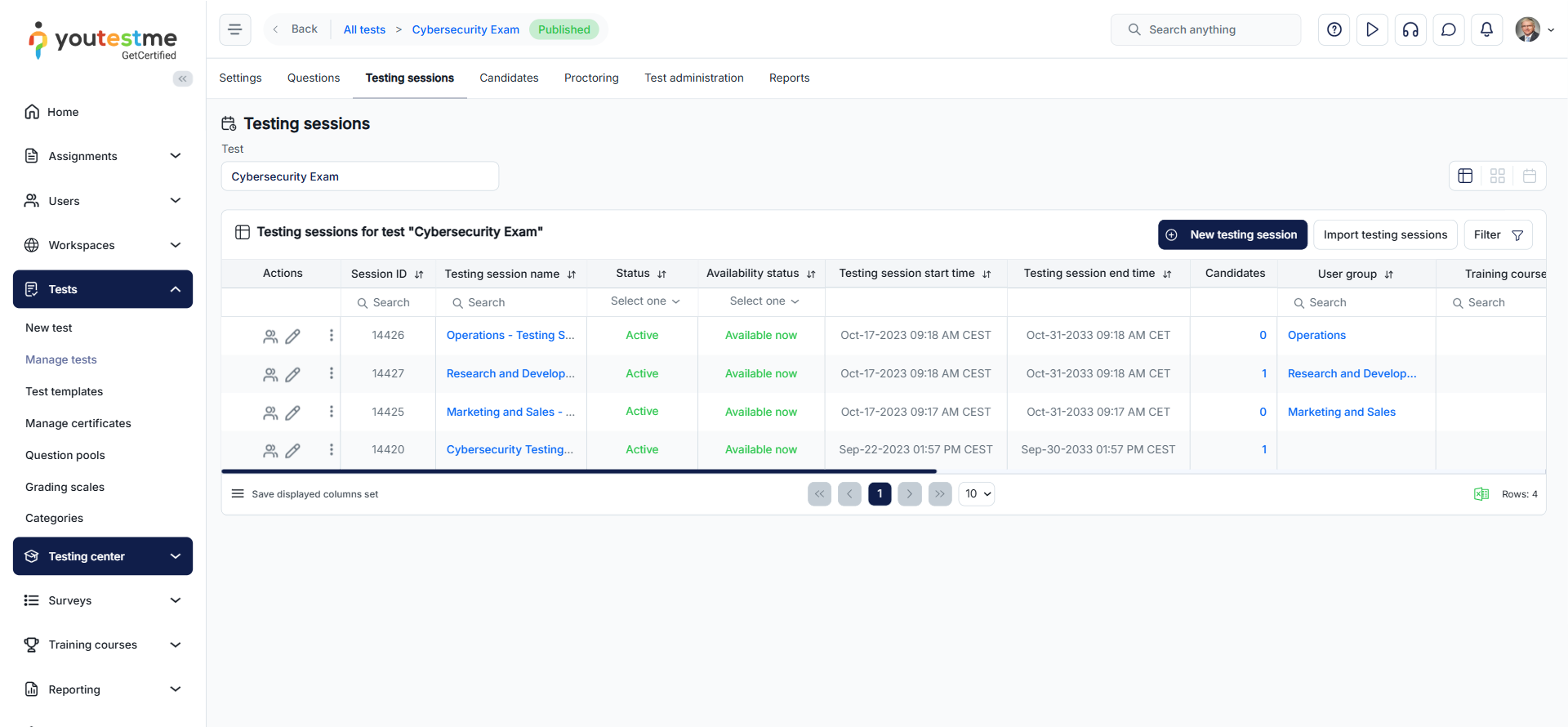
Task: Click the play tutorial icon in header
Action: click(1372, 29)
